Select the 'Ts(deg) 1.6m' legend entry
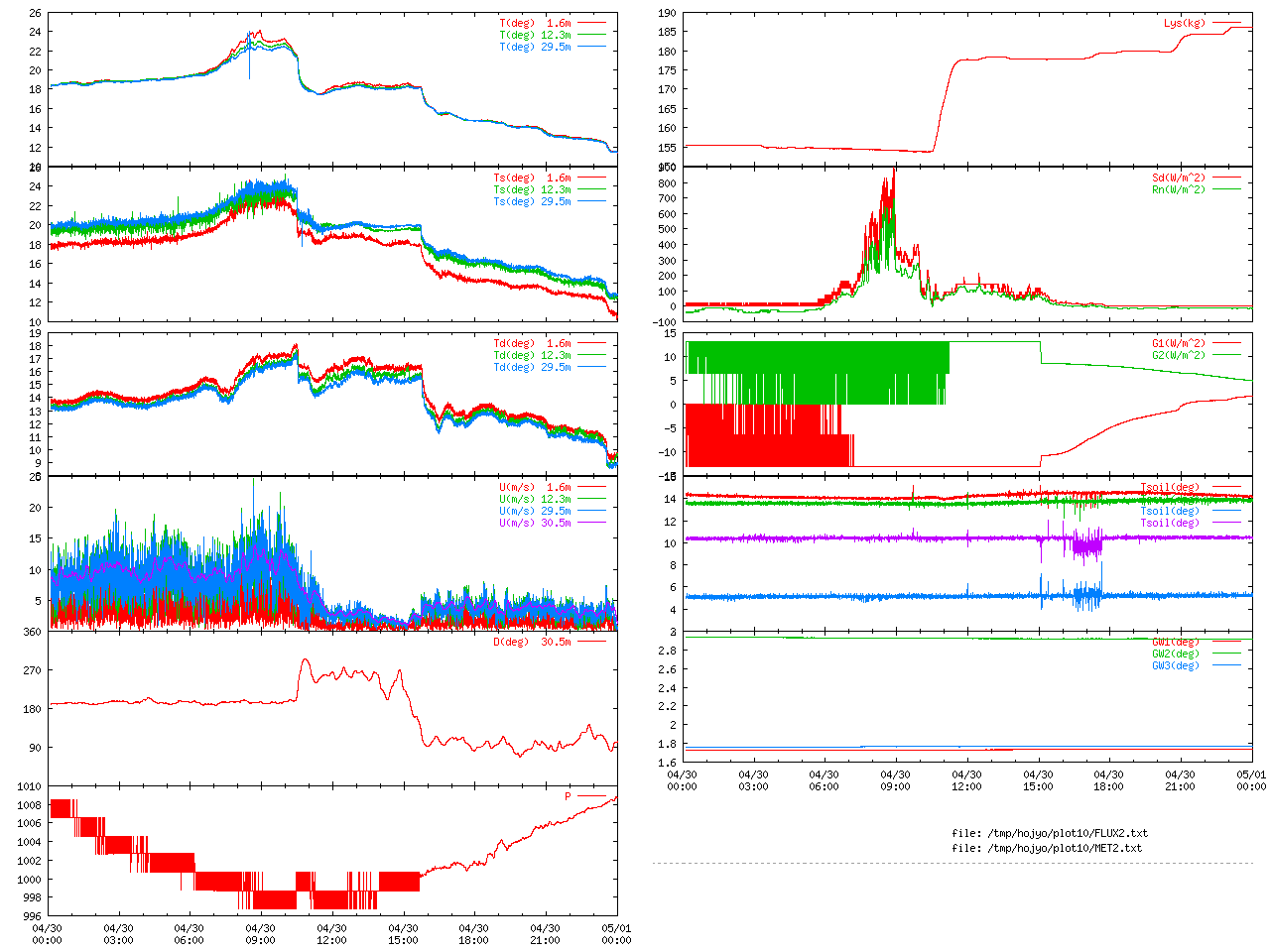The width and height of the screenshot is (1270, 952). tap(533, 178)
